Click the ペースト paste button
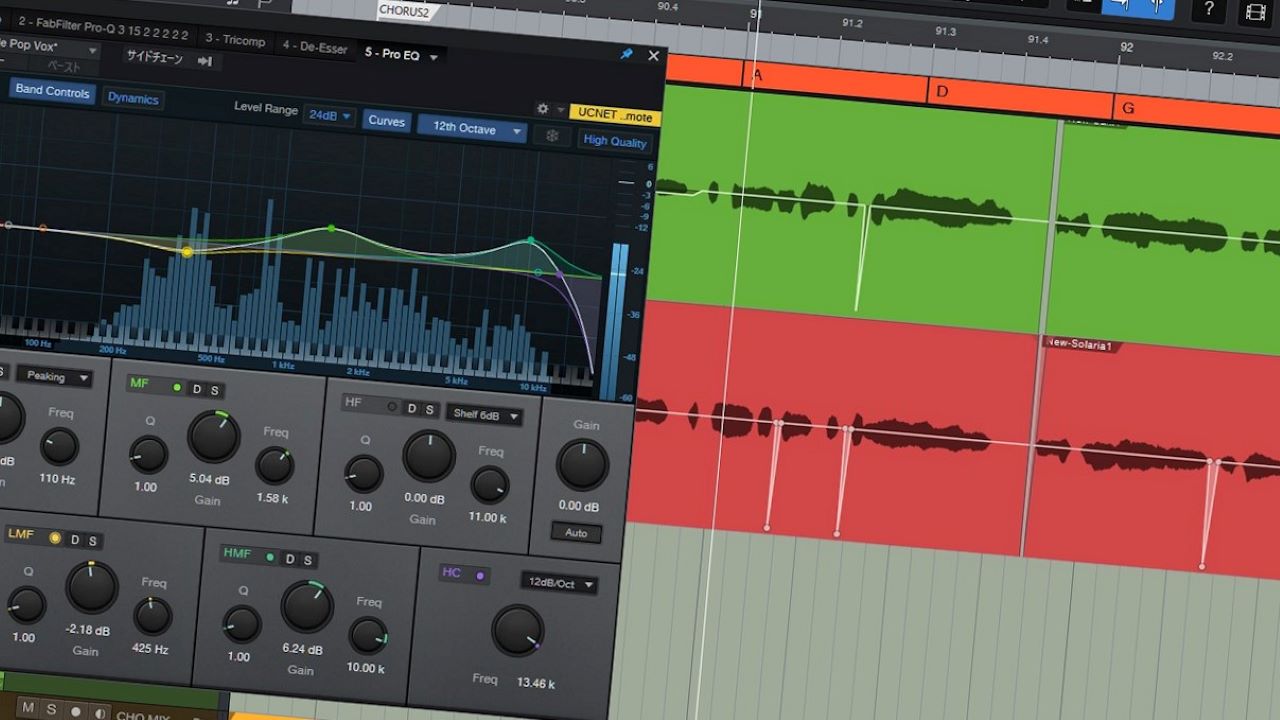Image resolution: width=1280 pixels, height=720 pixels. pyautogui.click(x=65, y=68)
